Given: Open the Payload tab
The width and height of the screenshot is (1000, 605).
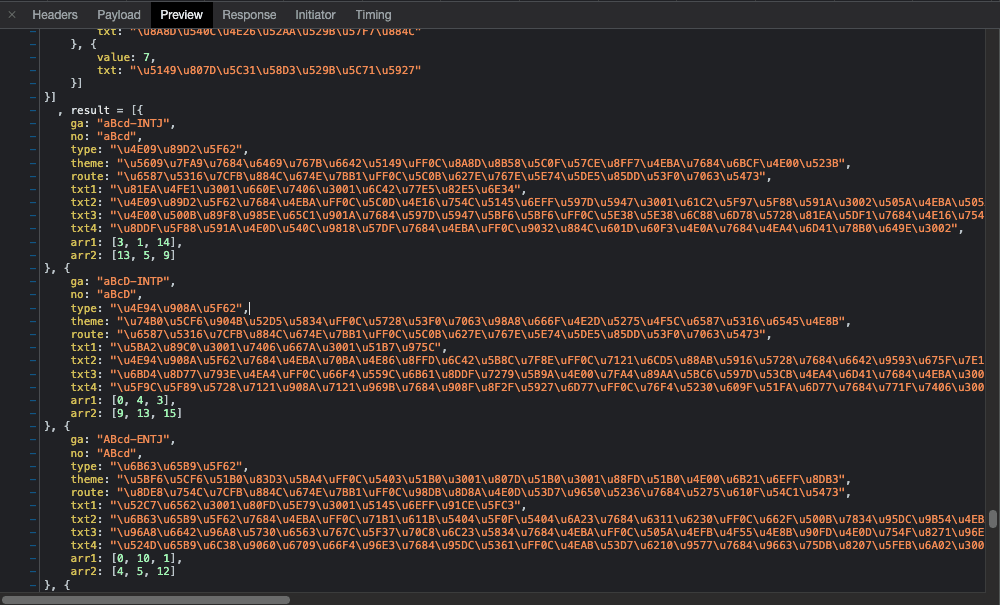Looking at the screenshot, I should click(118, 15).
